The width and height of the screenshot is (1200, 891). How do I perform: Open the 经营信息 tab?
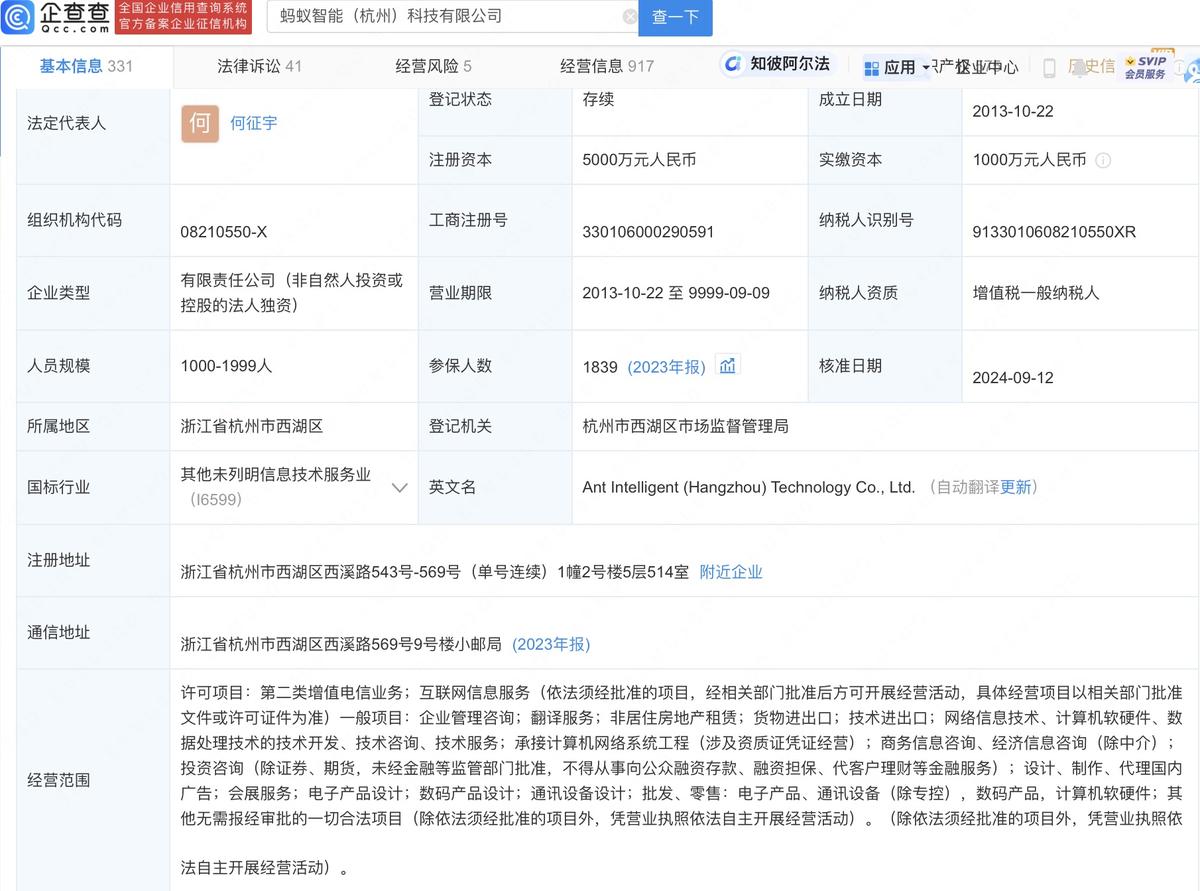(607, 66)
